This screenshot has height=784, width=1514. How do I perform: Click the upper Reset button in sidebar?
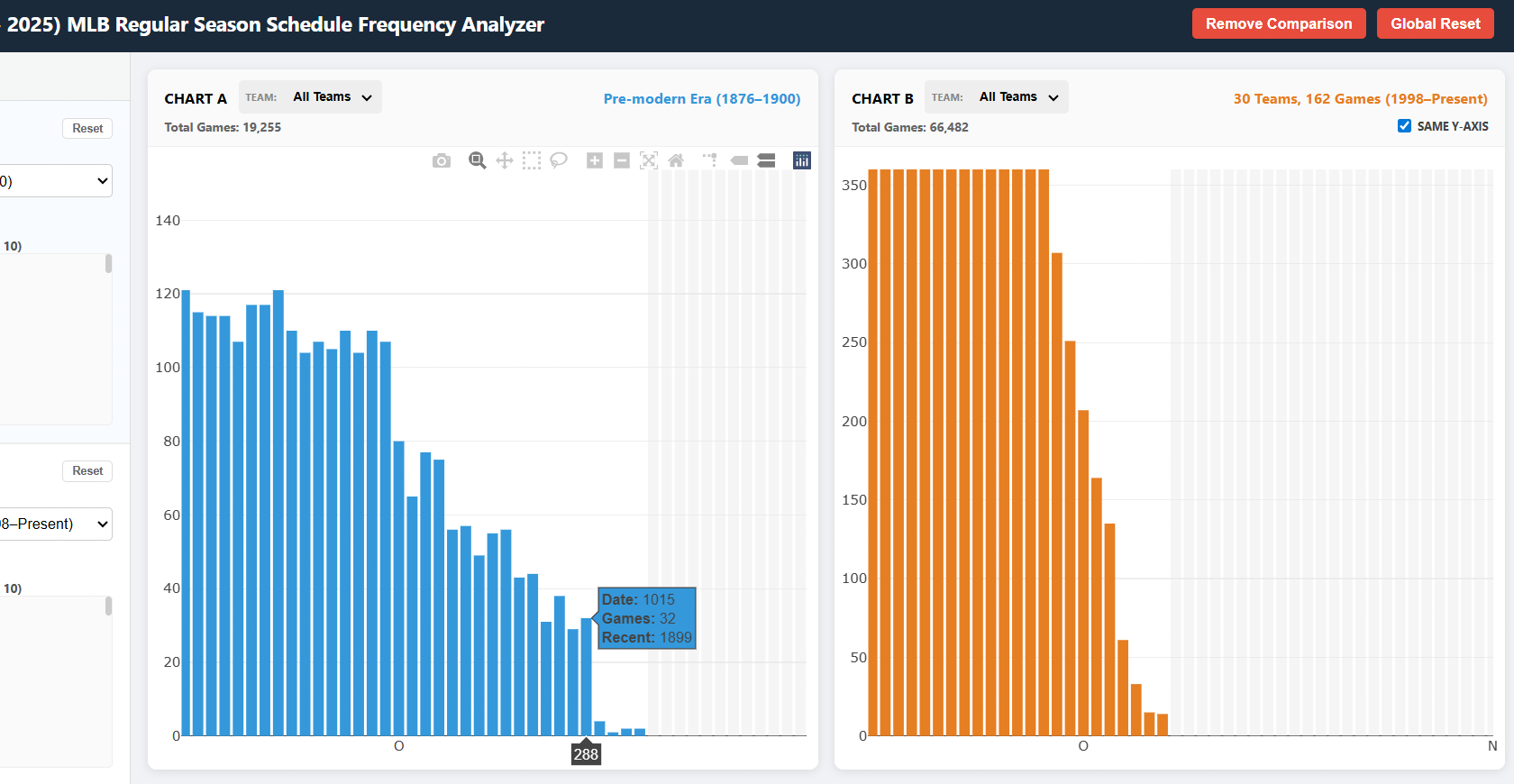pos(87,128)
